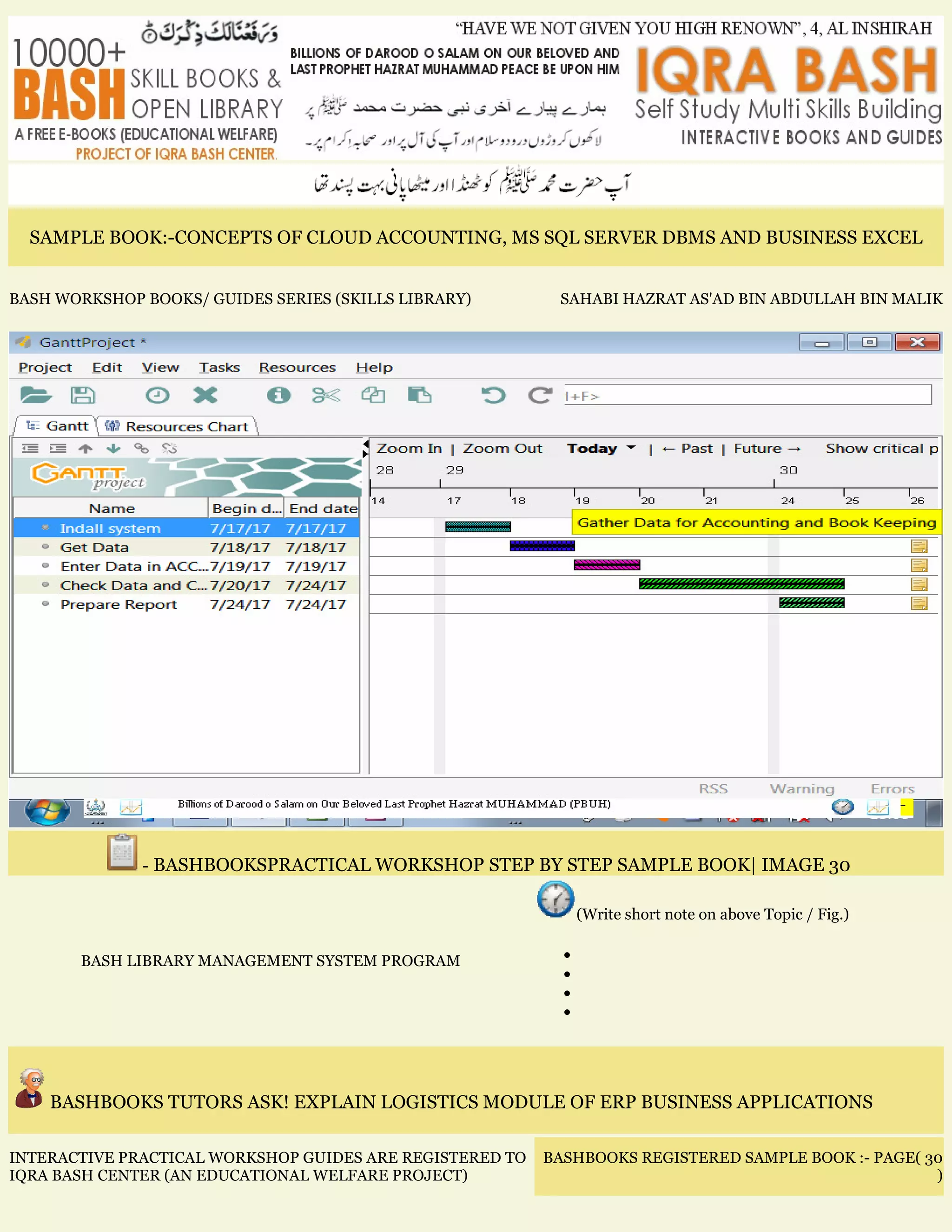Image resolution: width=952 pixels, height=1232 pixels.
Task: Click the magenta Enter Data task bar
Action: tap(607, 565)
